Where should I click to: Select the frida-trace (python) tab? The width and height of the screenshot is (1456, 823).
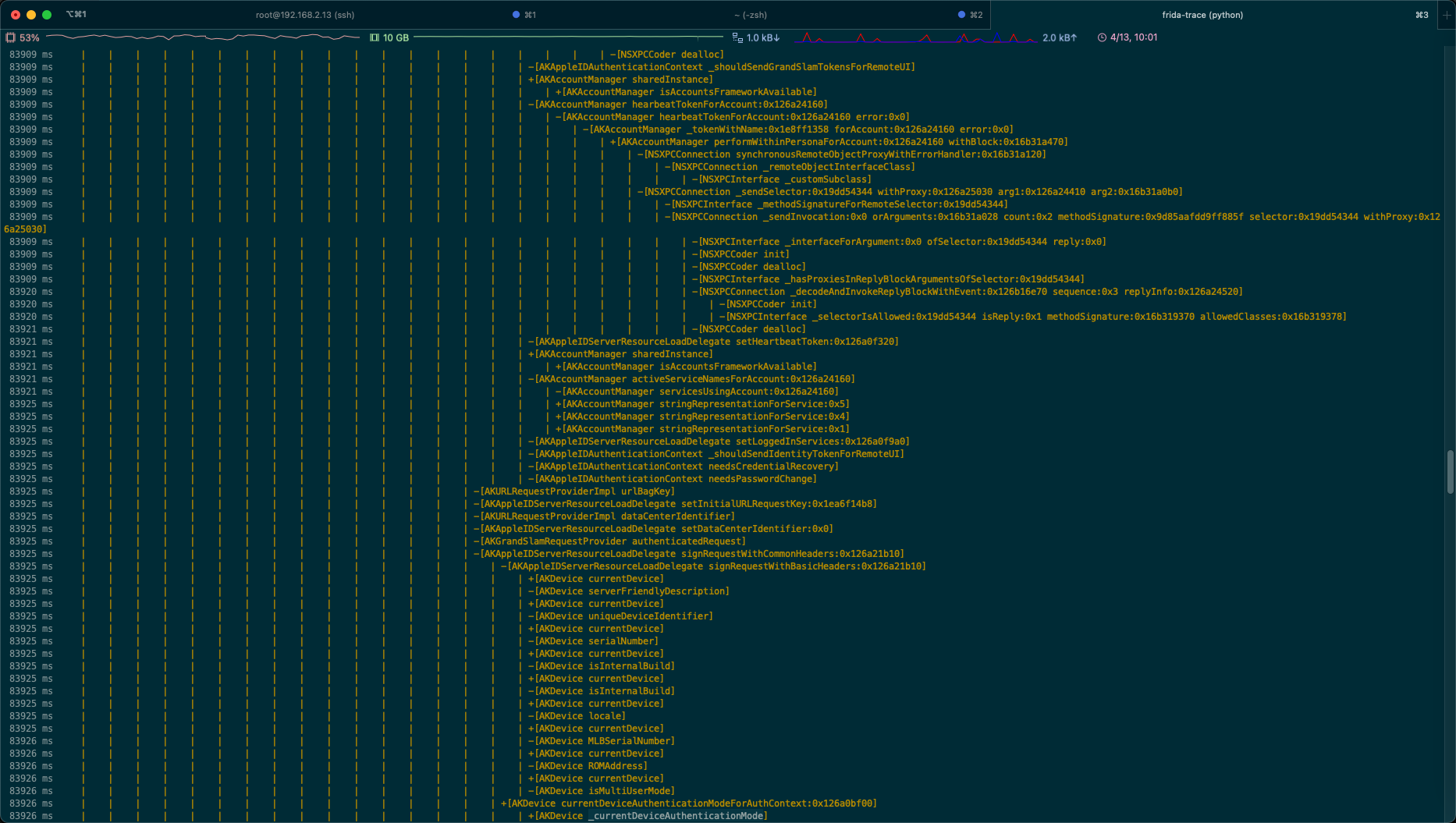1202,15
